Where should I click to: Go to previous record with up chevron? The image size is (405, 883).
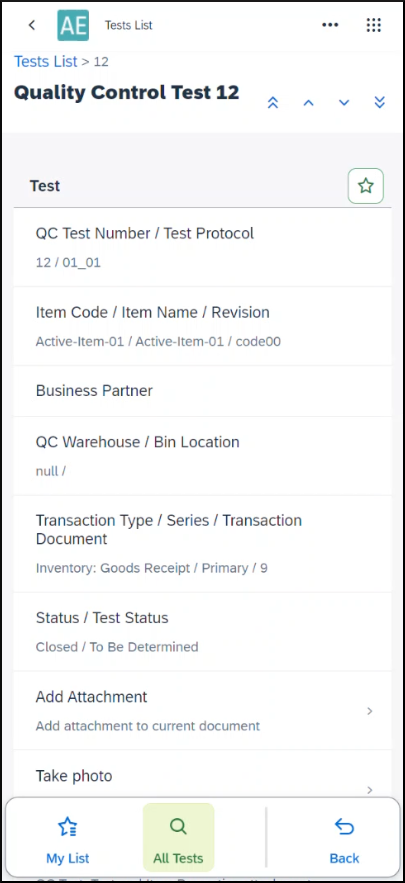(x=308, y=102)
